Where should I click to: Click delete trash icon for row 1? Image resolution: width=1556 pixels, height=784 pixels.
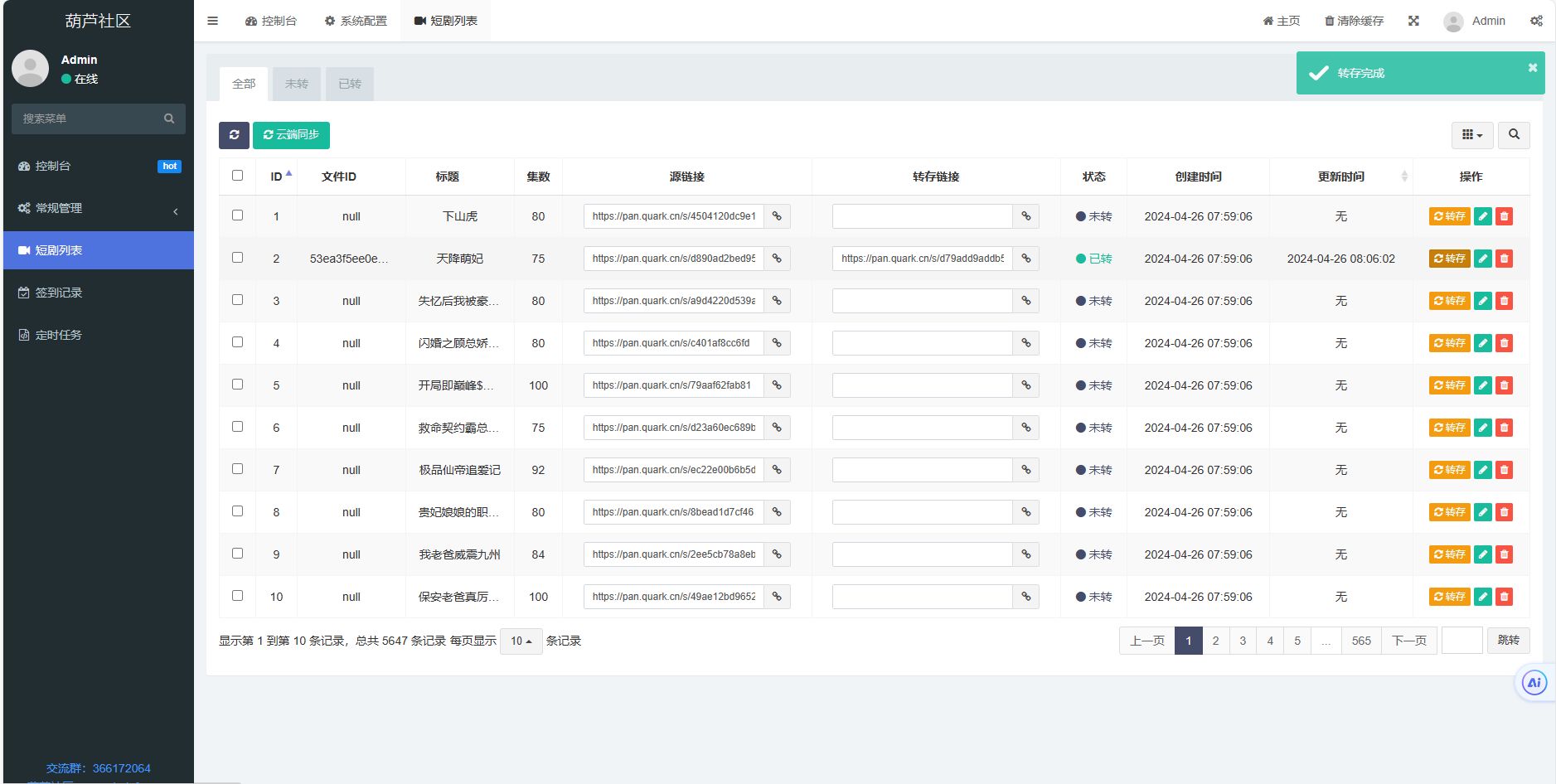[1504, 216]
